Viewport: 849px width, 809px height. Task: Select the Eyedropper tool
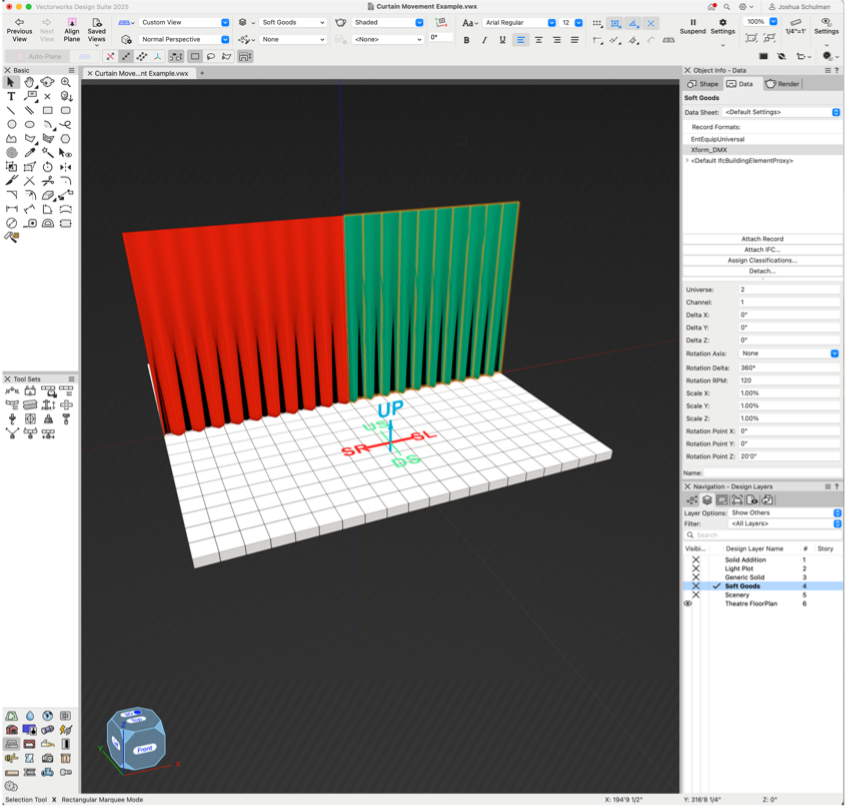point(29,153)
